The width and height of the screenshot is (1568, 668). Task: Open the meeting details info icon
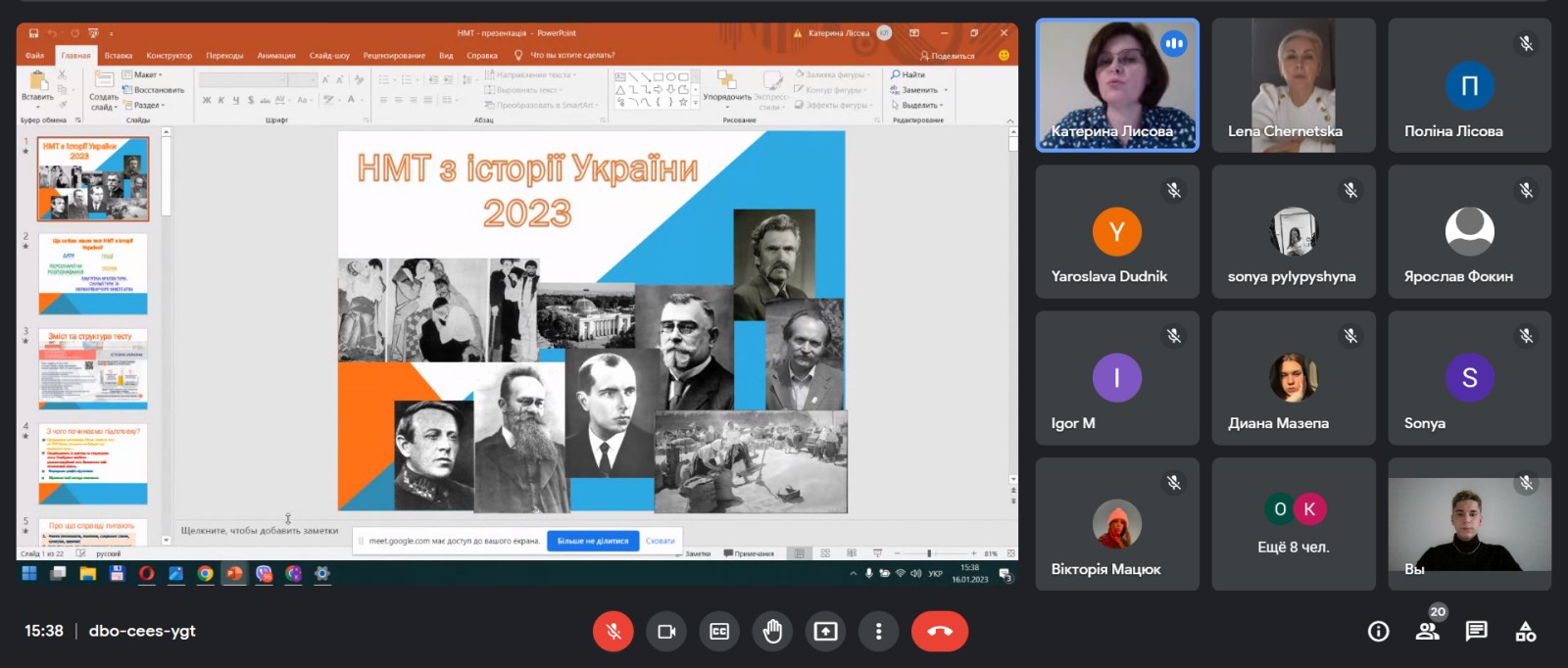[x=1378, y=632]
